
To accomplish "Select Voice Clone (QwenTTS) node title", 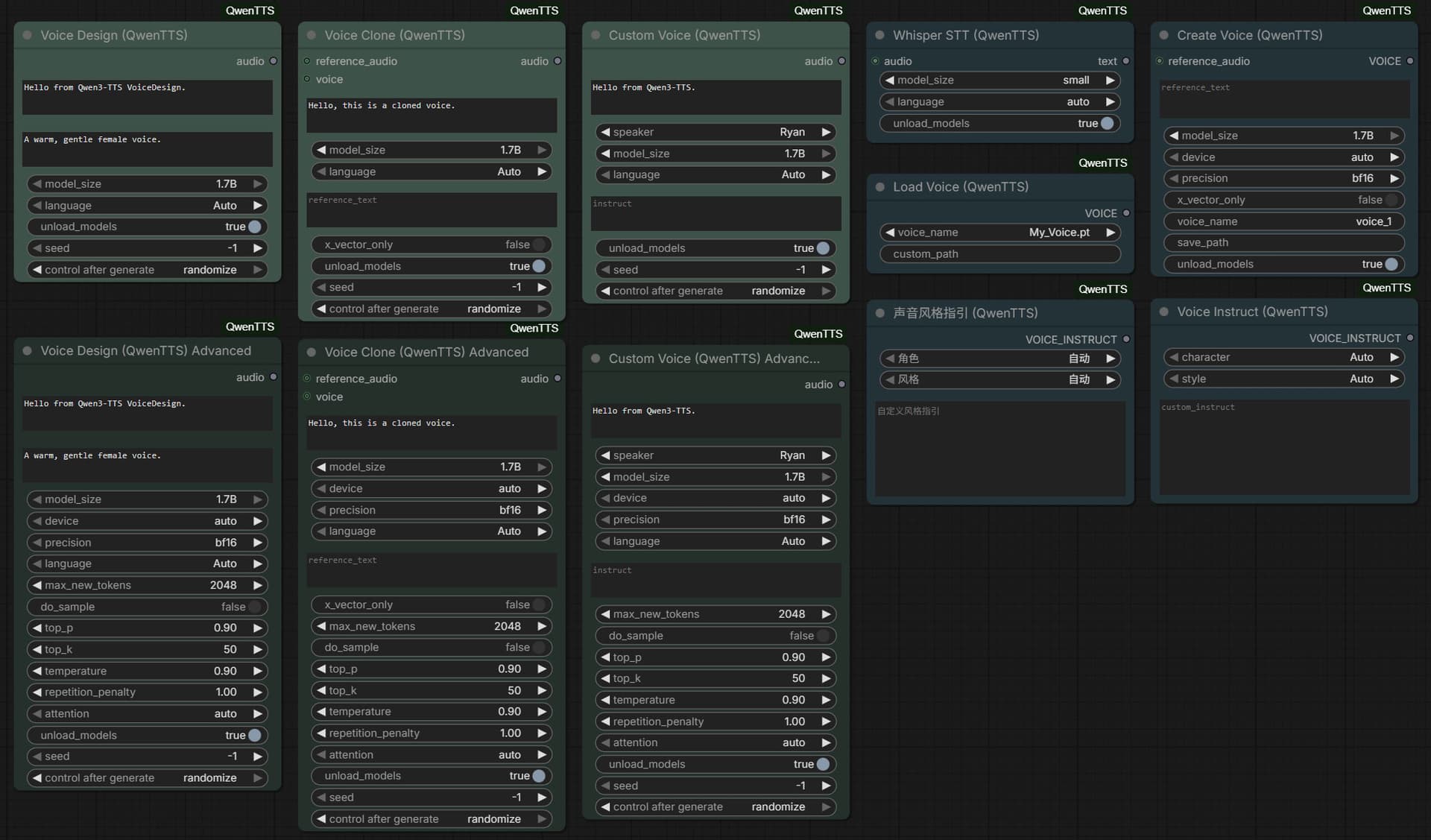I will (394, 35).
